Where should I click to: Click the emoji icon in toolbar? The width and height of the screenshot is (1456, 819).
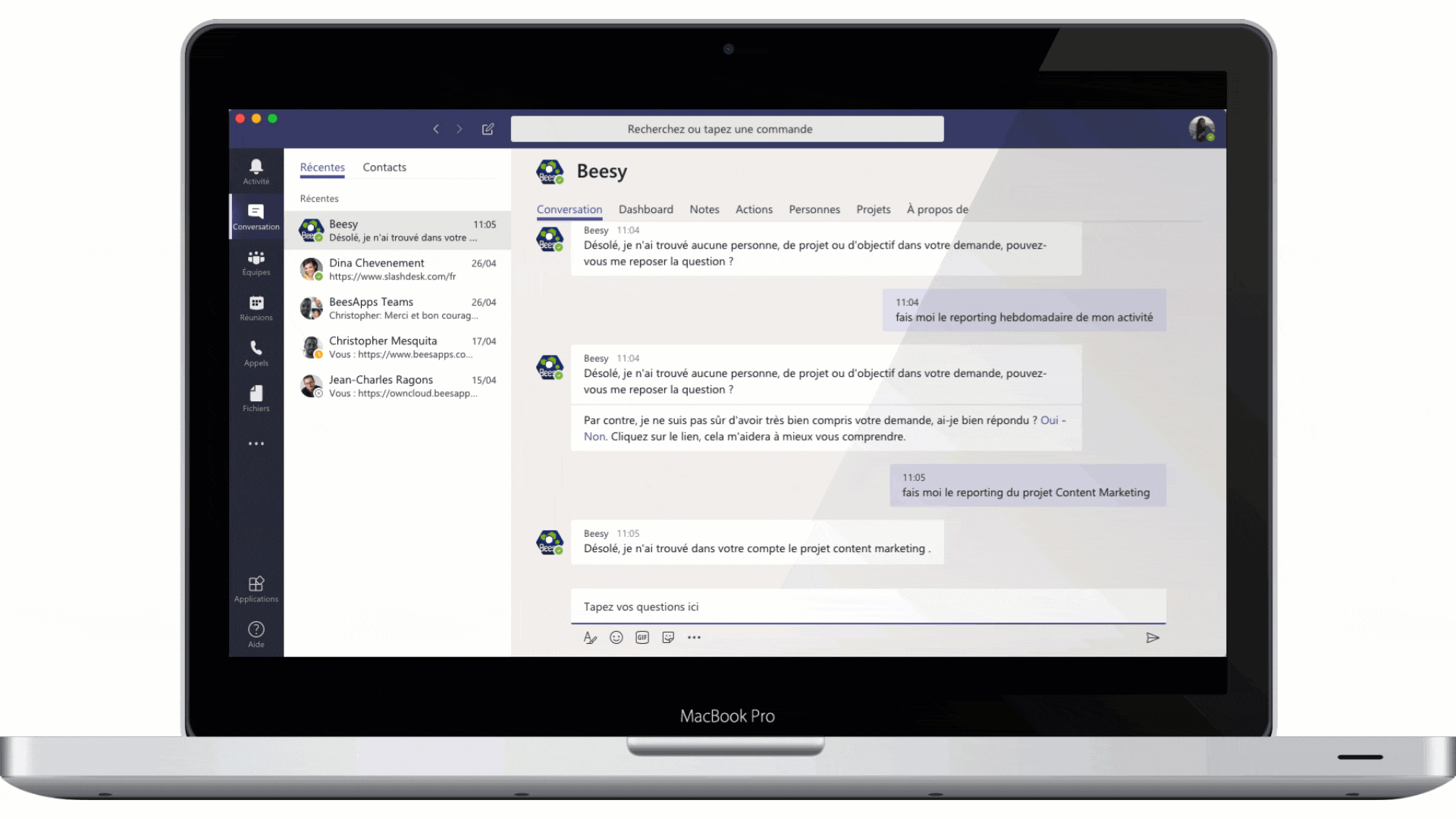point(616,637)
